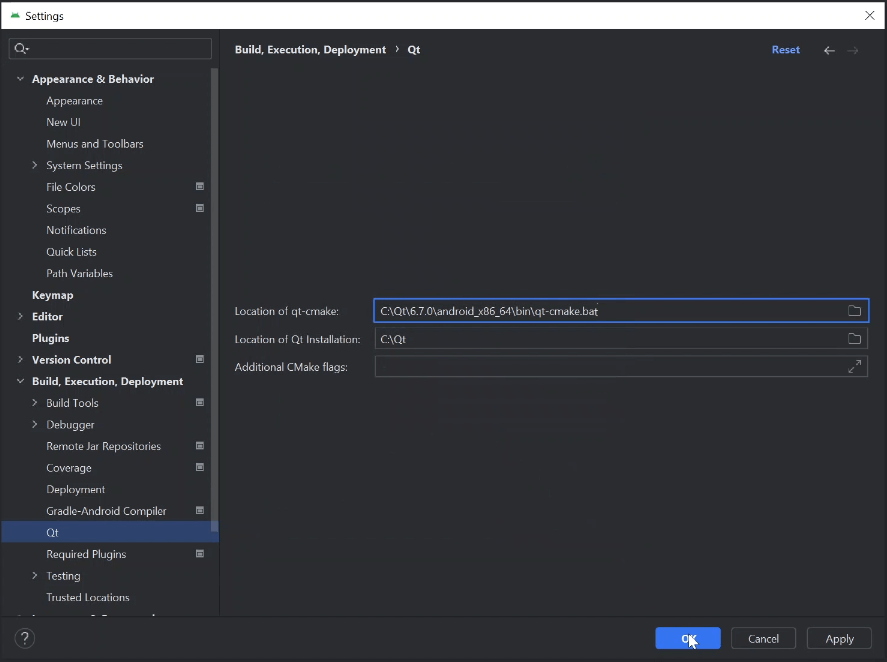This screenshot has width=887, height=662.
Task: Click the Location of Qt Installation field
Action: [x=608, y=339]
